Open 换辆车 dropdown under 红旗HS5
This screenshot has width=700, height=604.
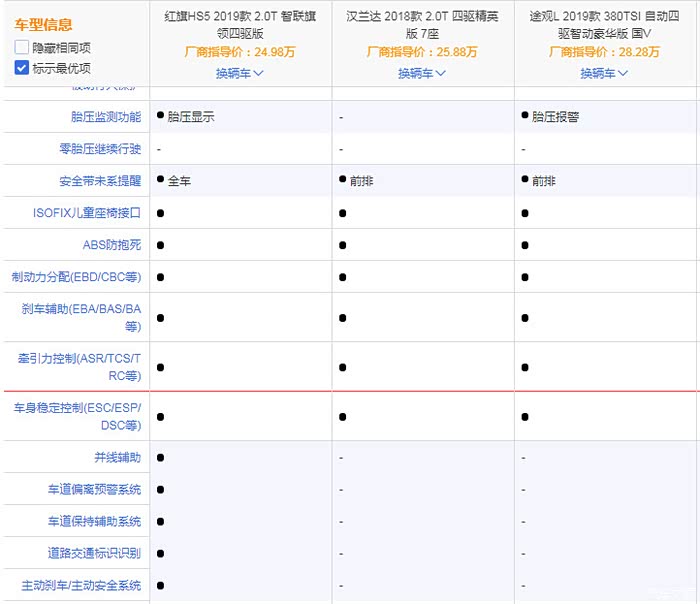point(239,73)
